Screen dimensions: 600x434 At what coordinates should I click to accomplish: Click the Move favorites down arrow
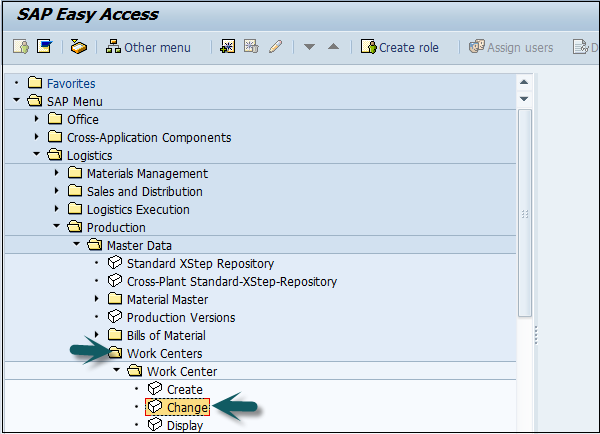click(x=309, y=47)
